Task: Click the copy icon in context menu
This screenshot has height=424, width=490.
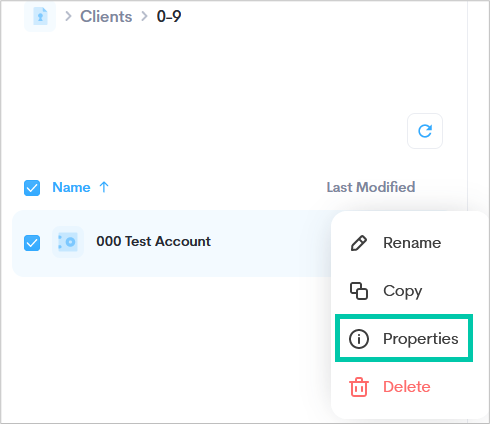Action: 359,291
